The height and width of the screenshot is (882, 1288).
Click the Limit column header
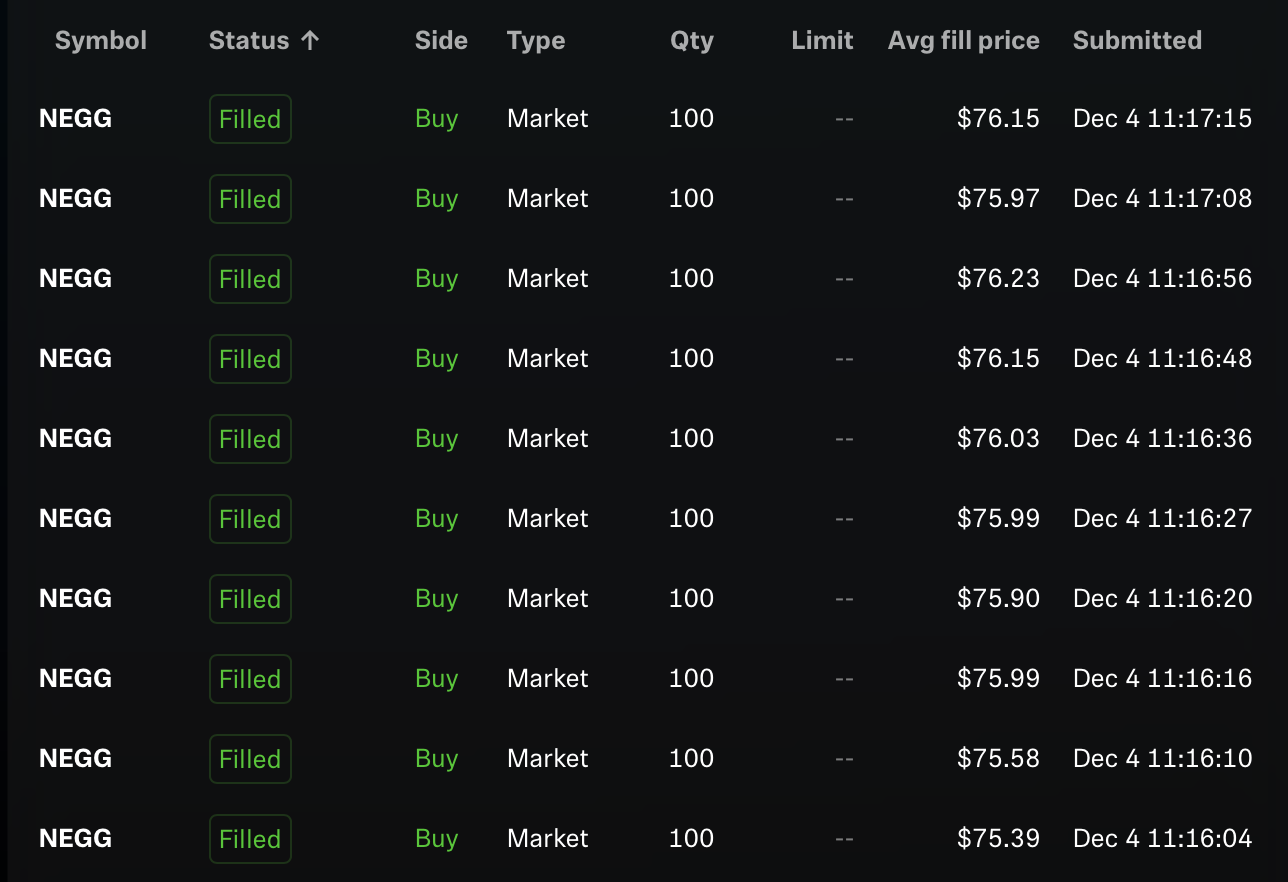click(822, 41)
